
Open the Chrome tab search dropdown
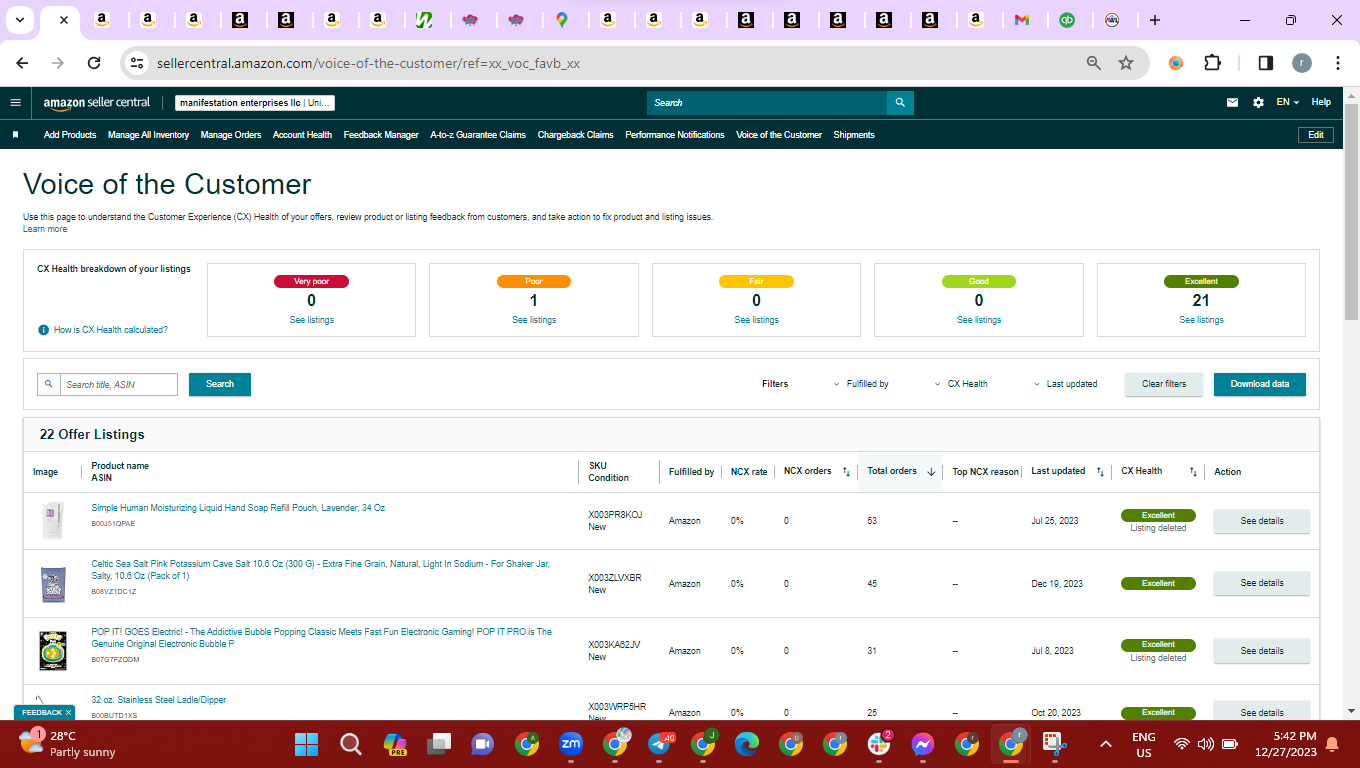point(19,19)
